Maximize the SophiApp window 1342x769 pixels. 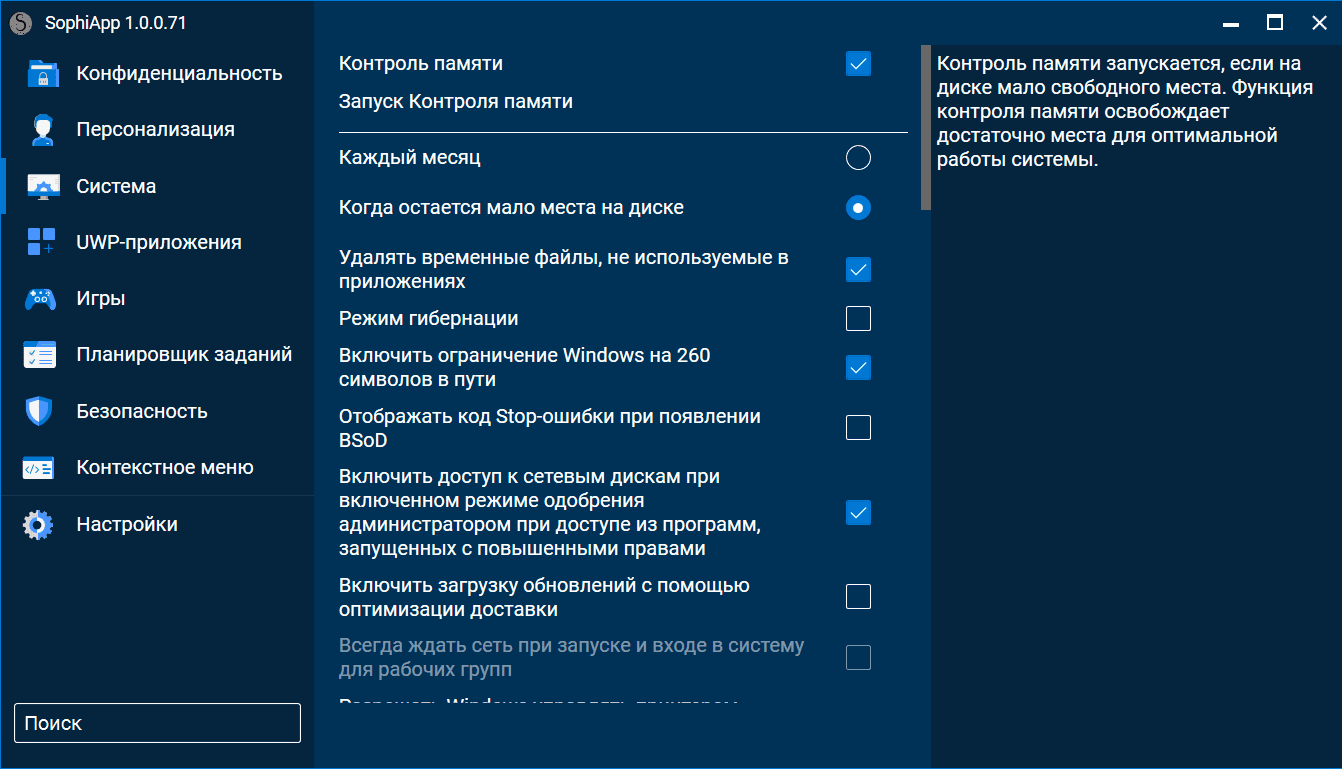pos(1275,23)
